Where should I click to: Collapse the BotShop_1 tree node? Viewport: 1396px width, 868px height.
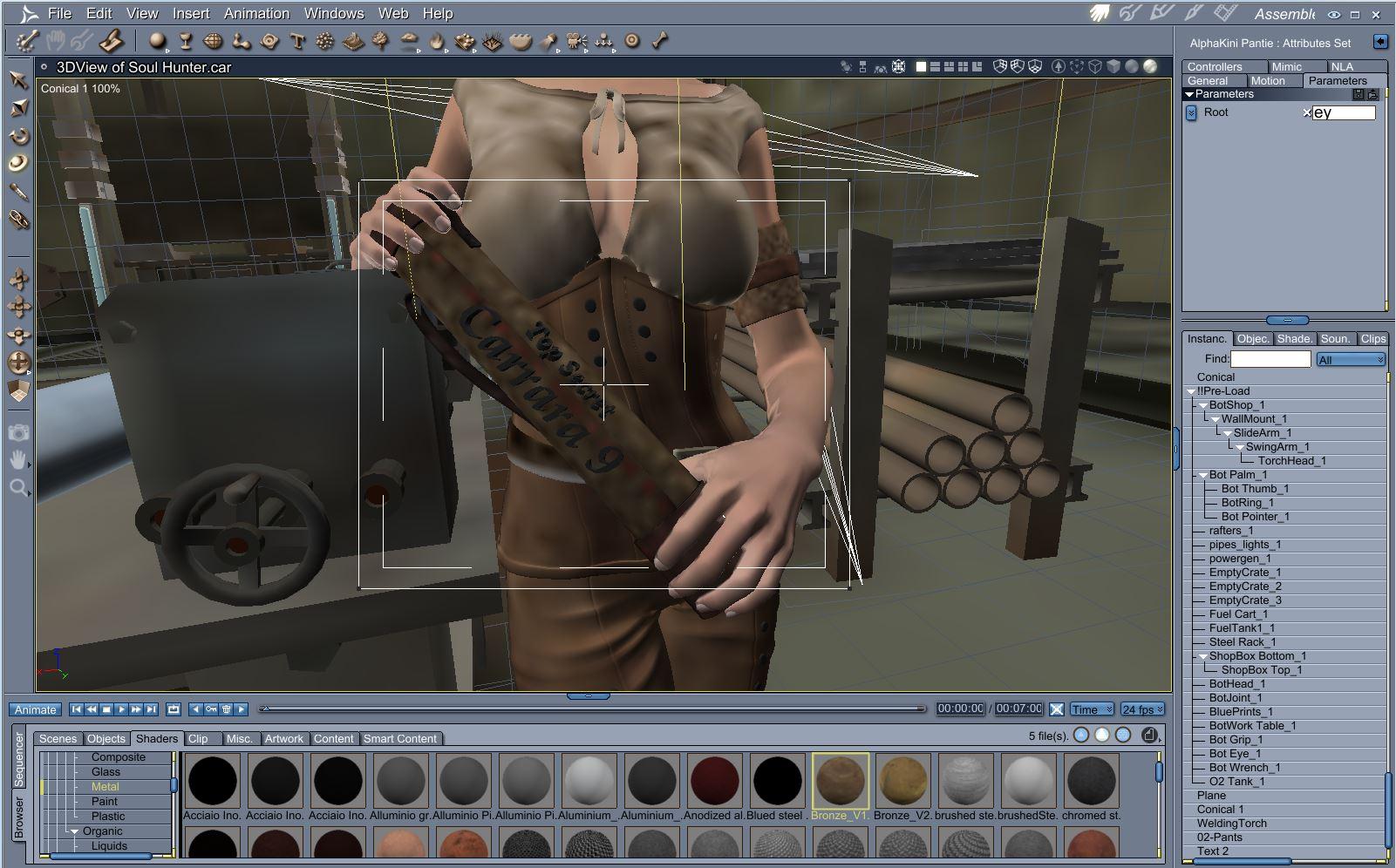[x=1203, y=405]
